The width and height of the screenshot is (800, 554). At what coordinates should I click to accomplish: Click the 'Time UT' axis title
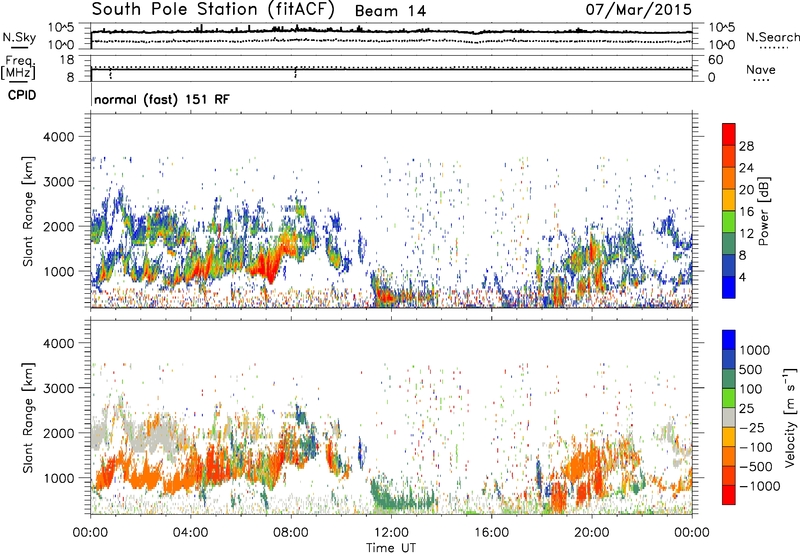pyautogui.click(x=391, y=548)
